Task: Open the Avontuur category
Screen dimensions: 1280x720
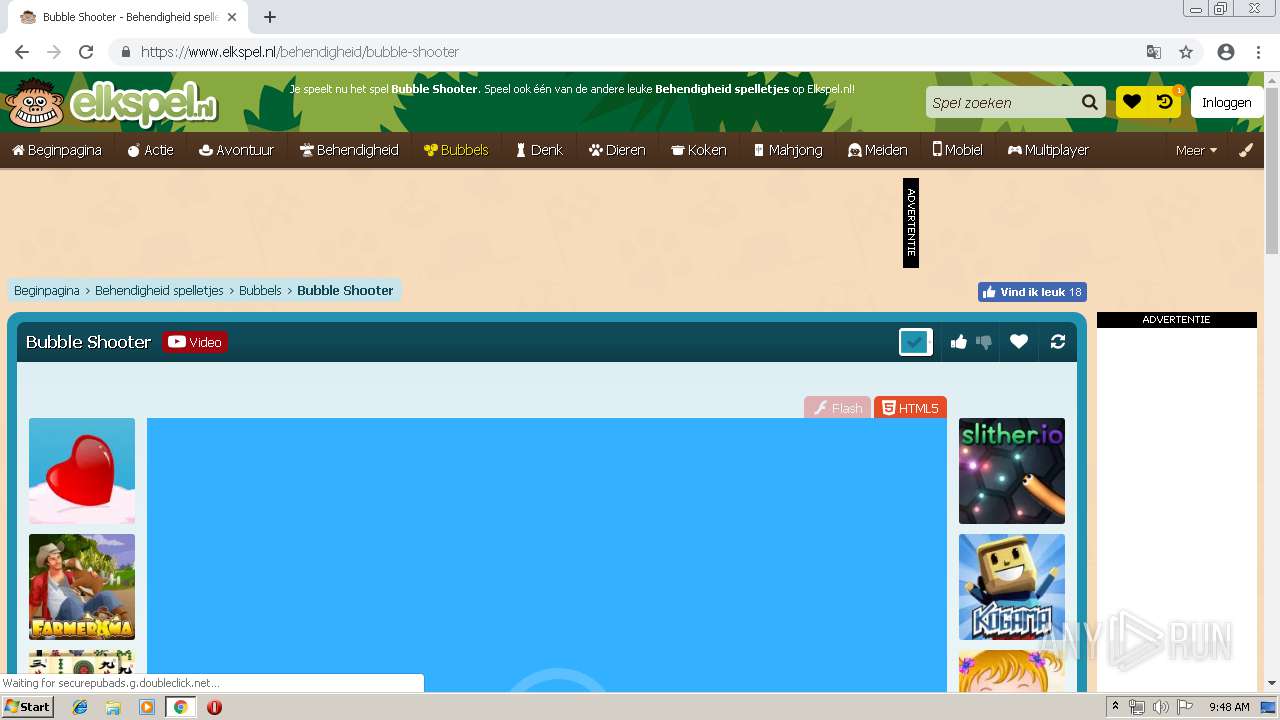Action: (x=236, y=150)
